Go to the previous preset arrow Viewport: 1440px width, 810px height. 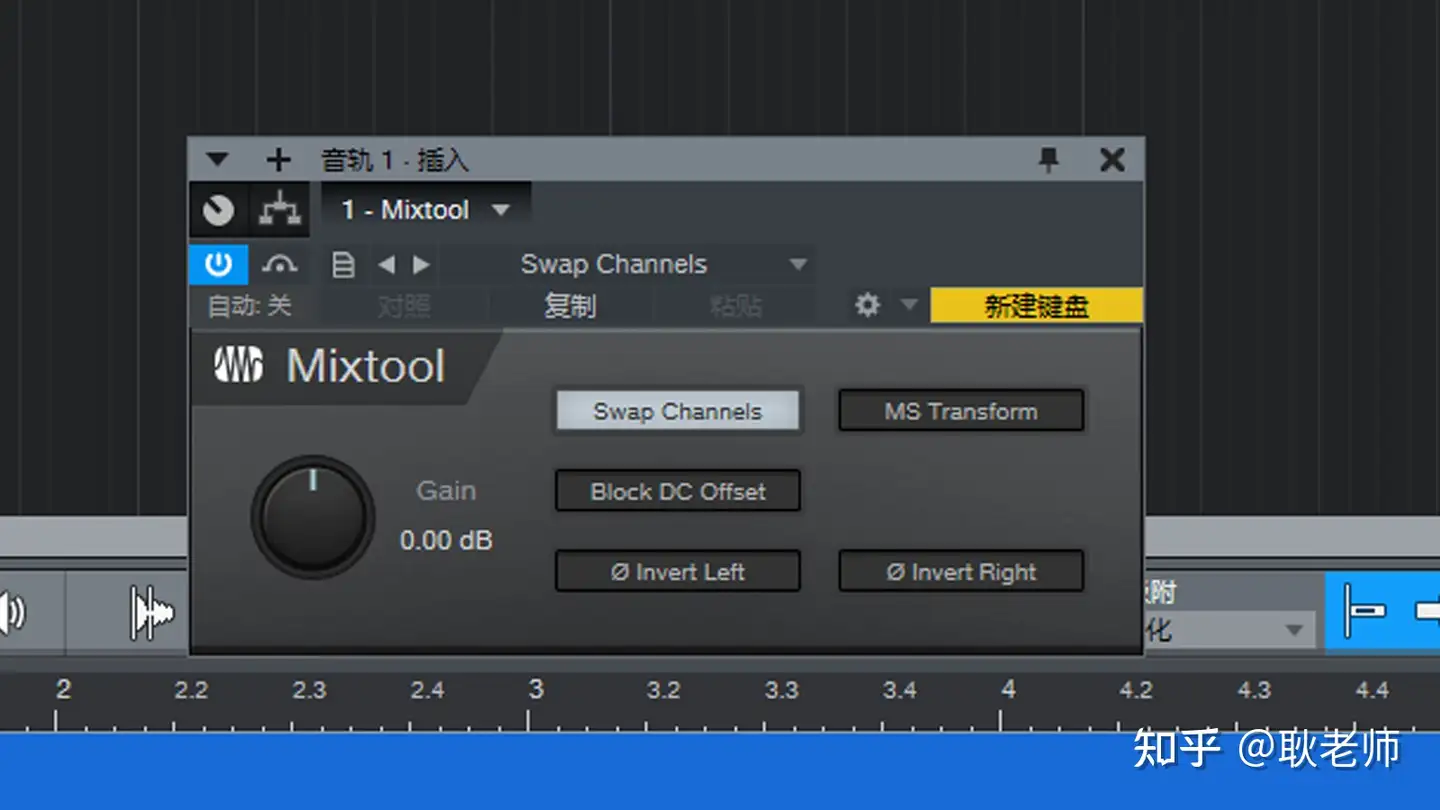(387, 265)
